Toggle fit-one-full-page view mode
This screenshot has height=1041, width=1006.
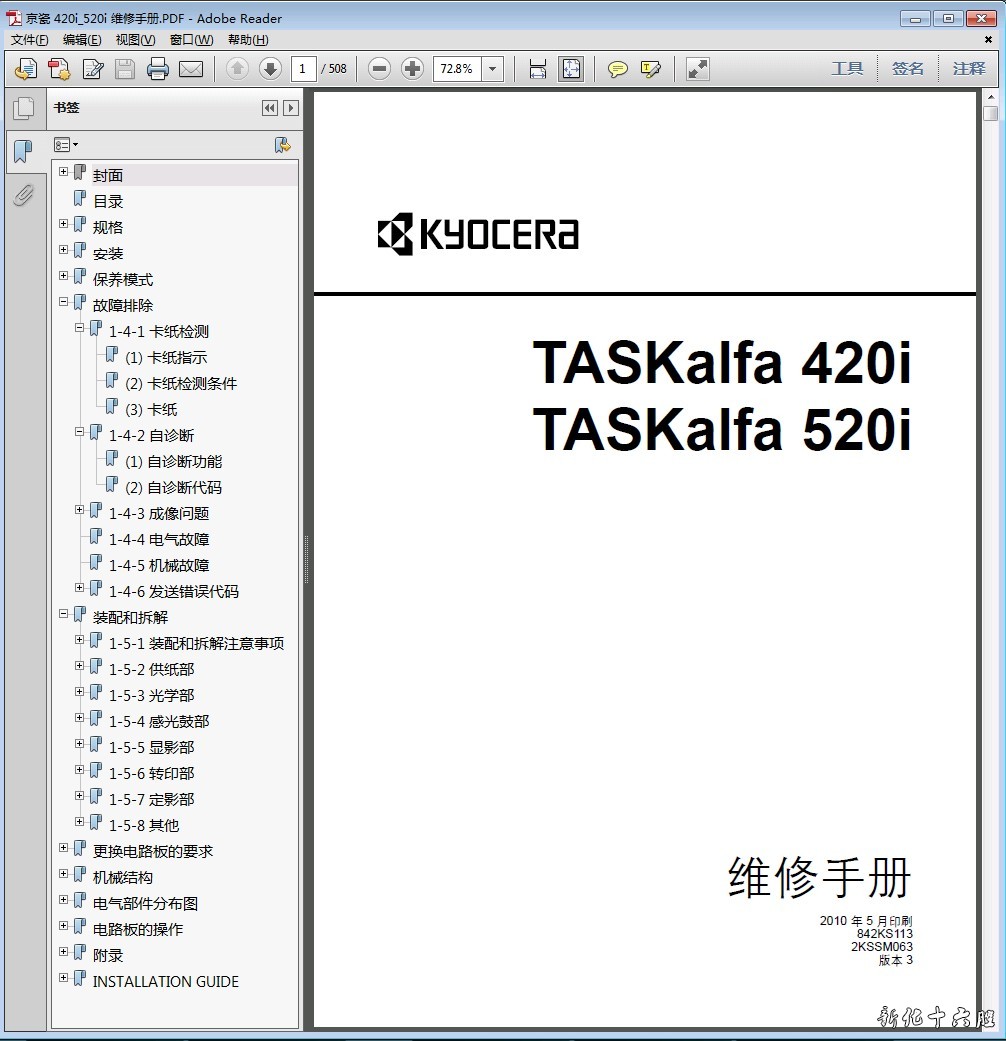[571, 69]
